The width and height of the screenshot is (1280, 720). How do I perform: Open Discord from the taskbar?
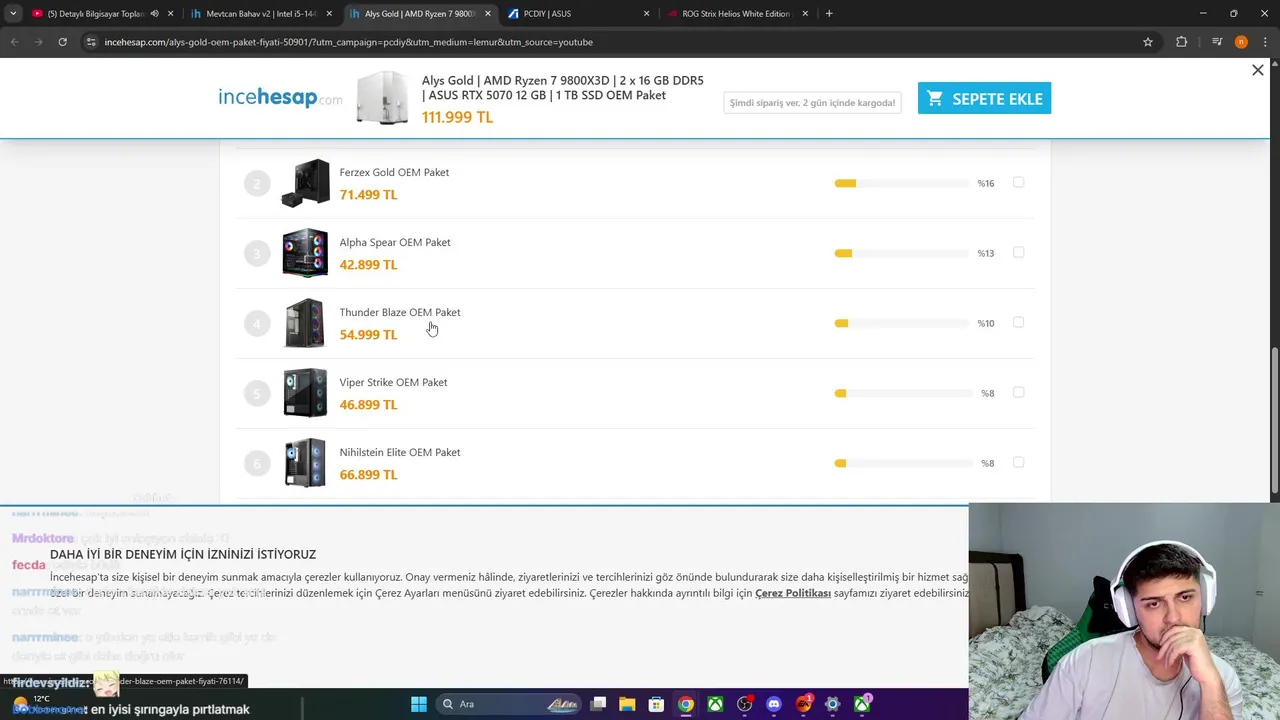coord(773,704)
